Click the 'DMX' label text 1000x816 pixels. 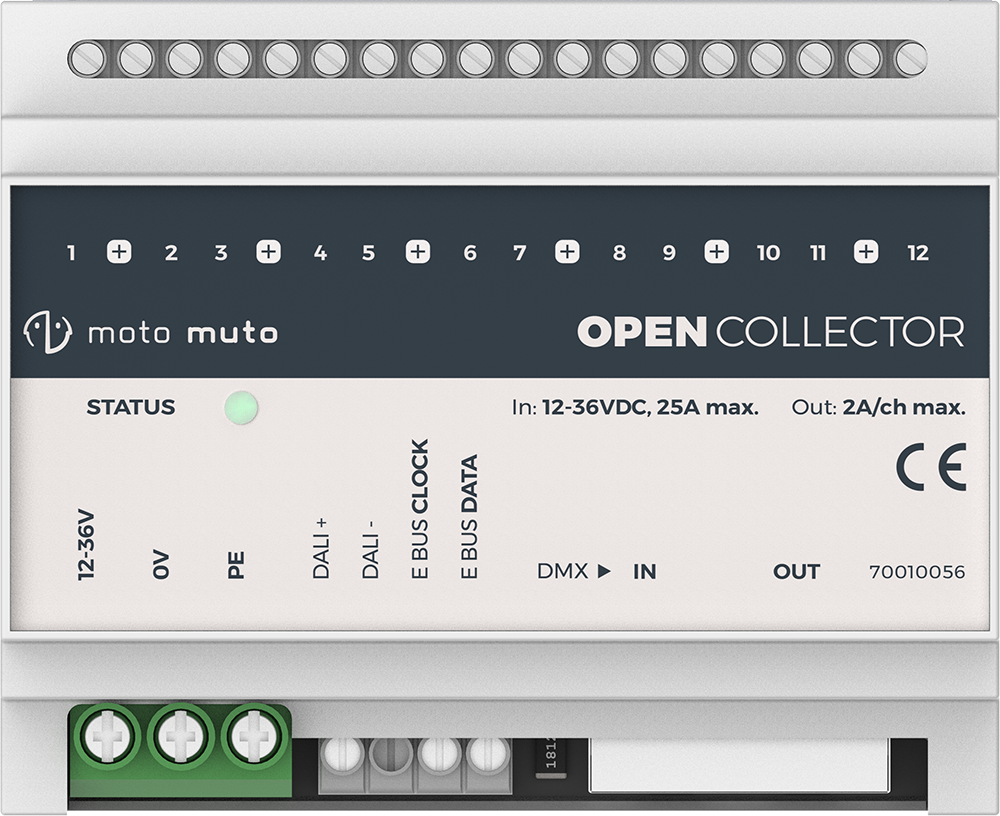tap(562, 571)
